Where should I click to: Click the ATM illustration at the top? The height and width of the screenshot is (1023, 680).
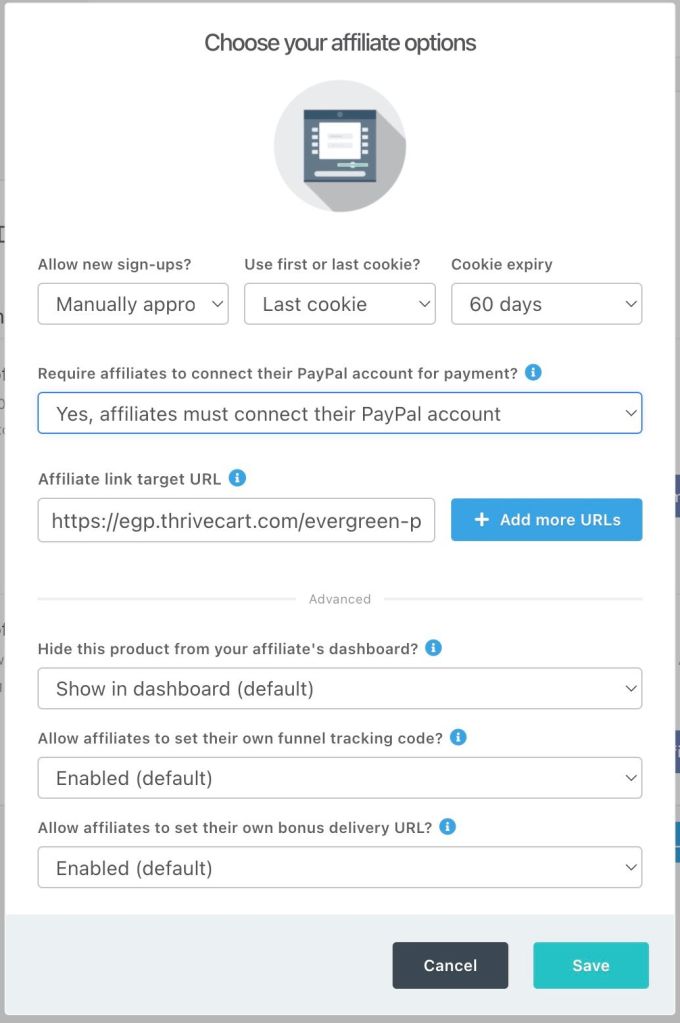click(340, 146)
